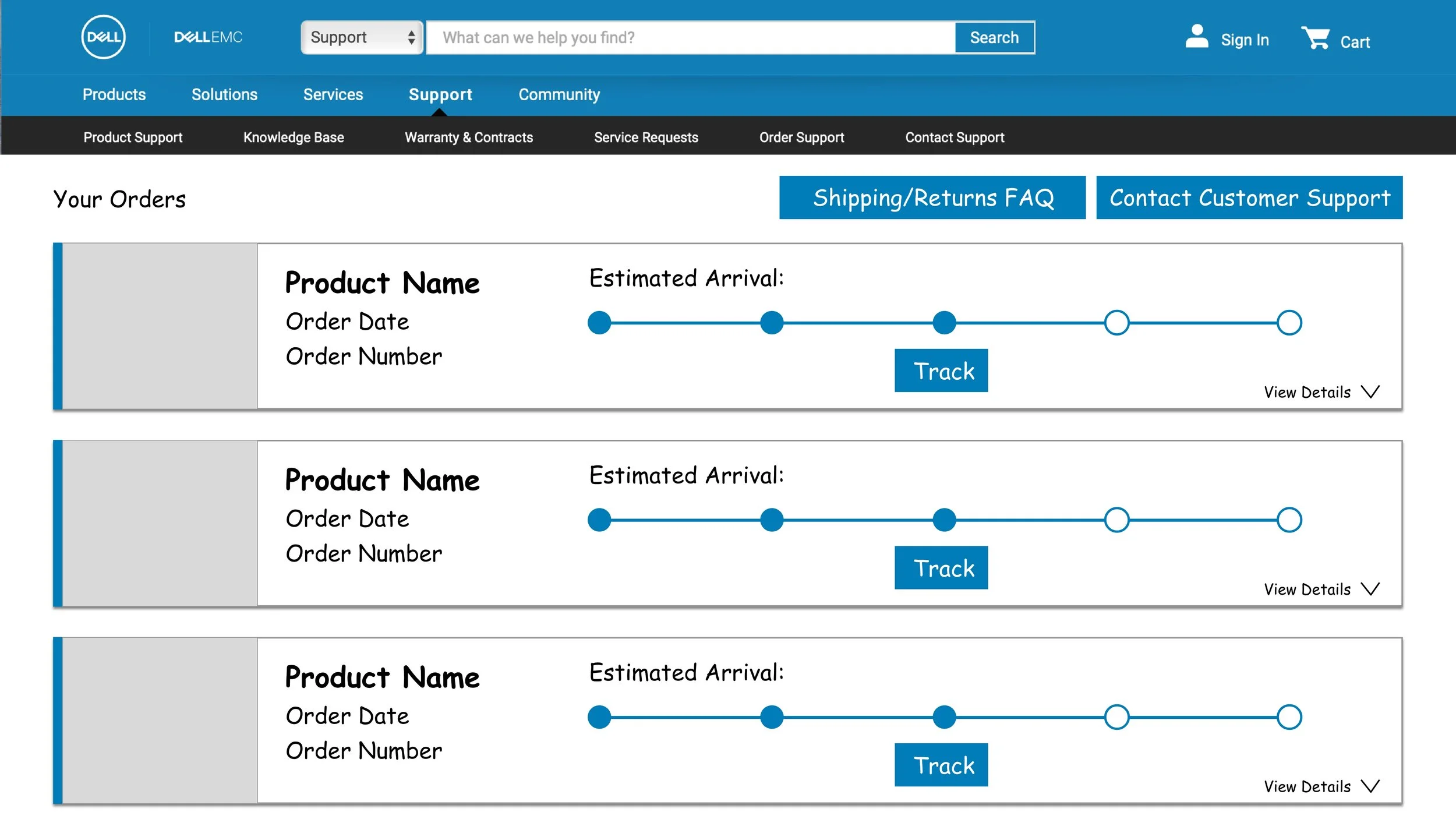The image size is (1456, 819).
Task: Click the second order's product thumbnail
Action: point(160,523)
